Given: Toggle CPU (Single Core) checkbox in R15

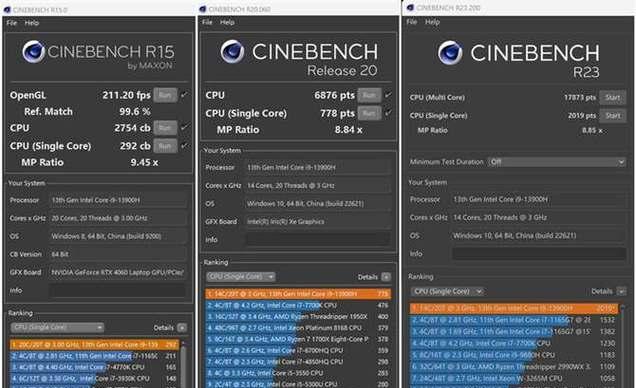Looking at the screenshot, I should tap(185, 146).
